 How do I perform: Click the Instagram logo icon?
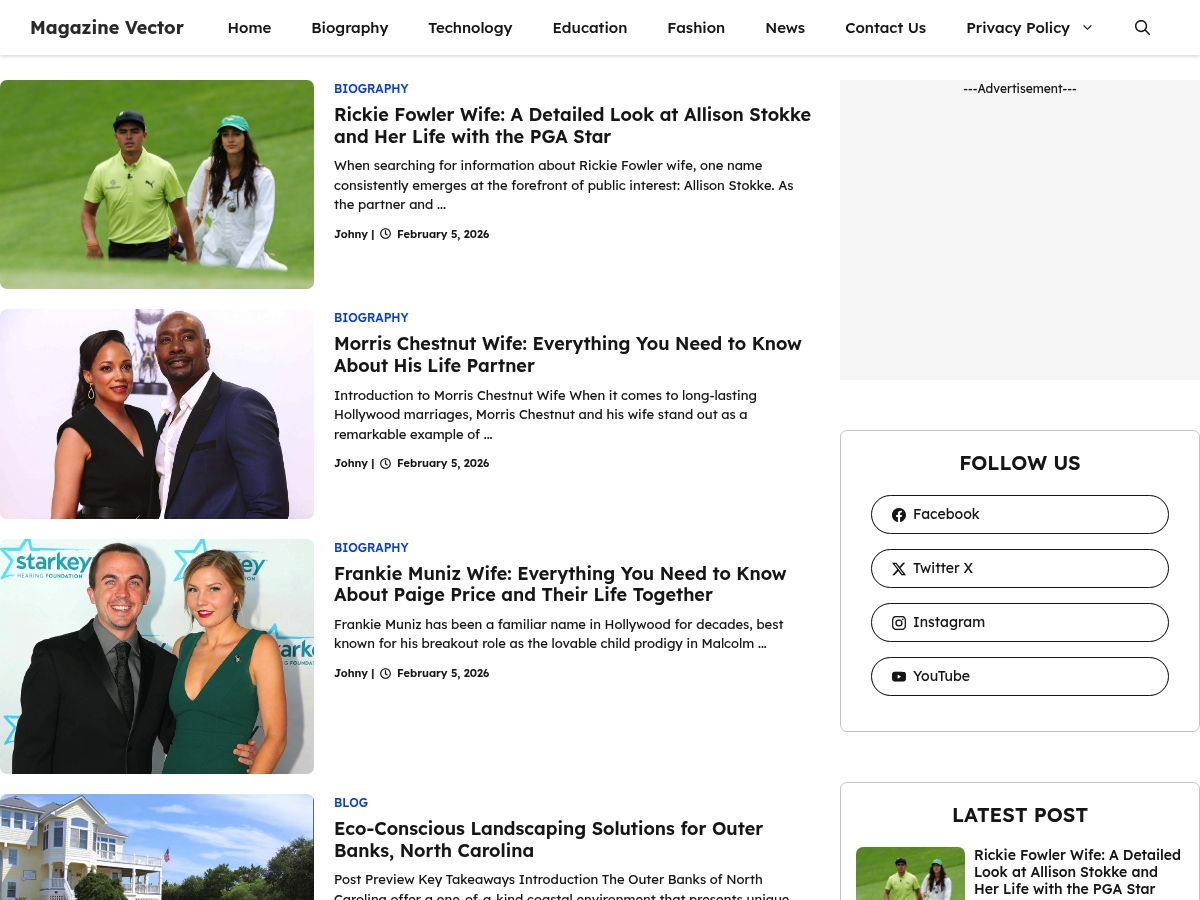point(899,623)
